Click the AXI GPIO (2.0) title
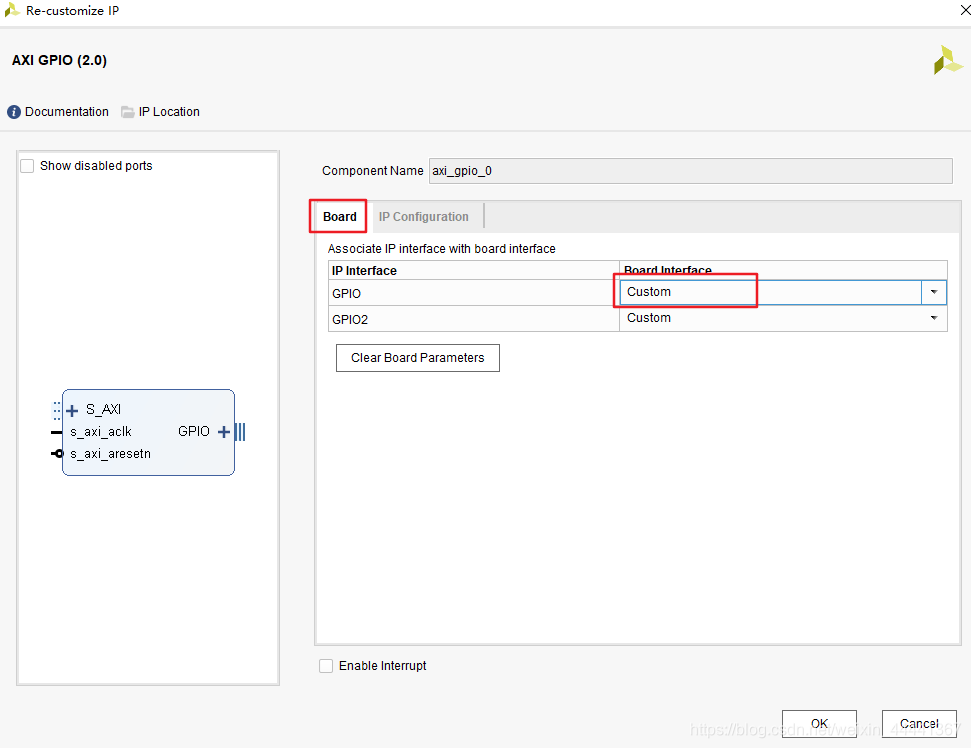This screenshot has height=748, width=971. click(x=59, y=61)
